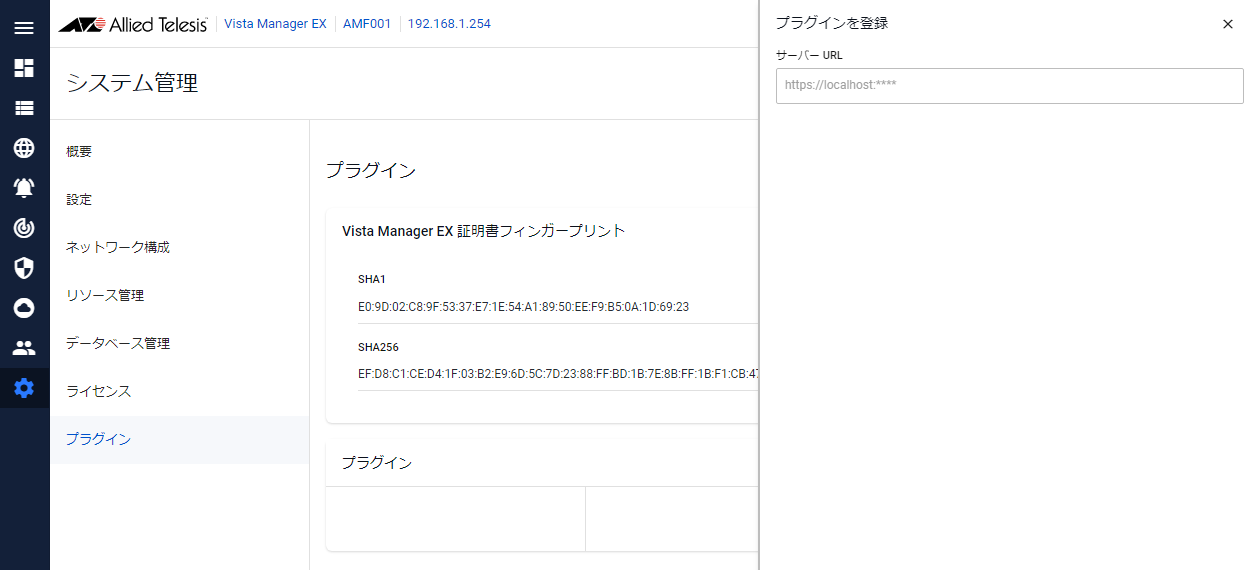This screenshot has height=570, width=1260.
Task: Click the server URL input field
Action: (1009, 86)
